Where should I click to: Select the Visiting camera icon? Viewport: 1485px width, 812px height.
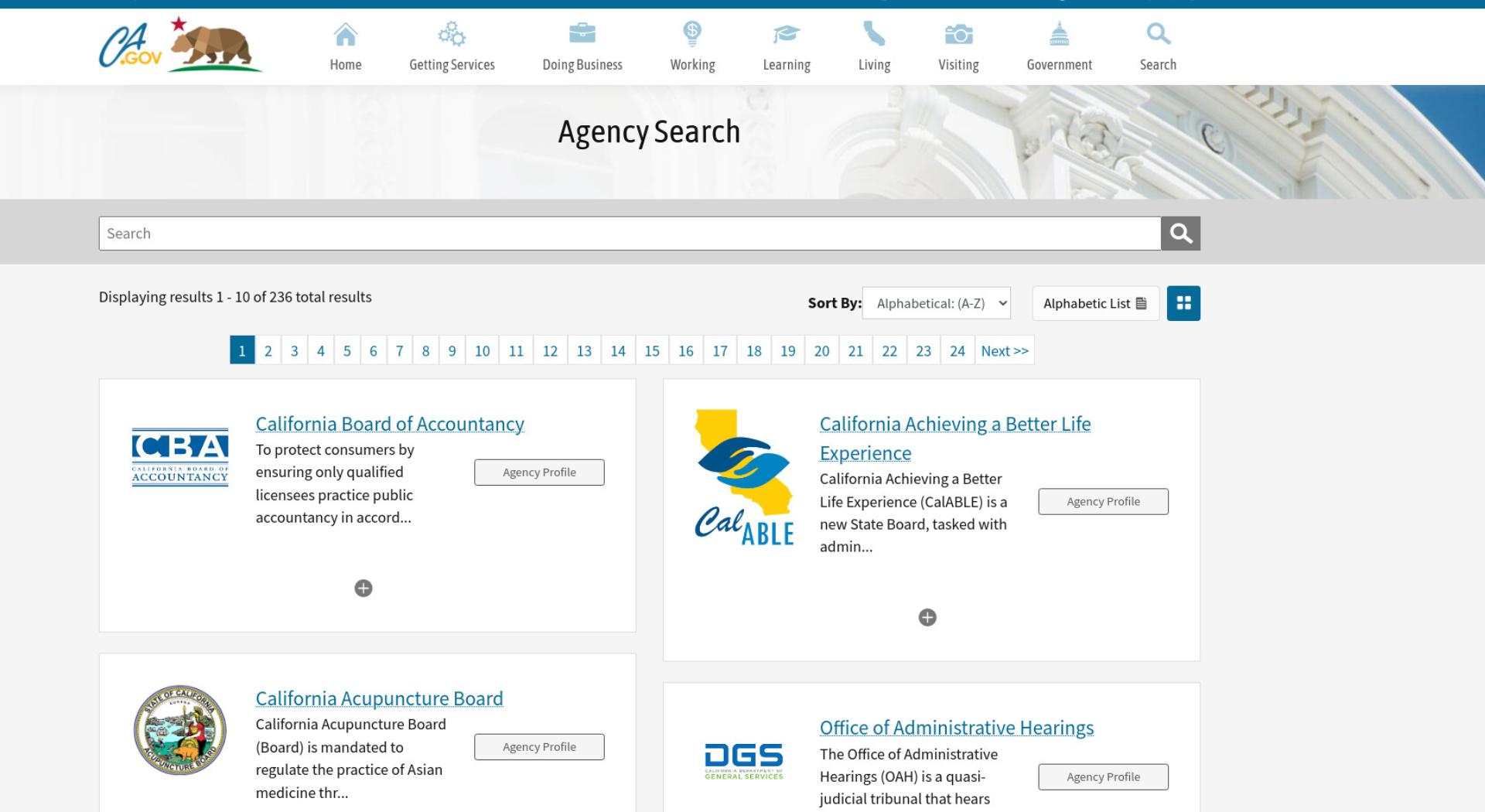click(x=958, y=34)
